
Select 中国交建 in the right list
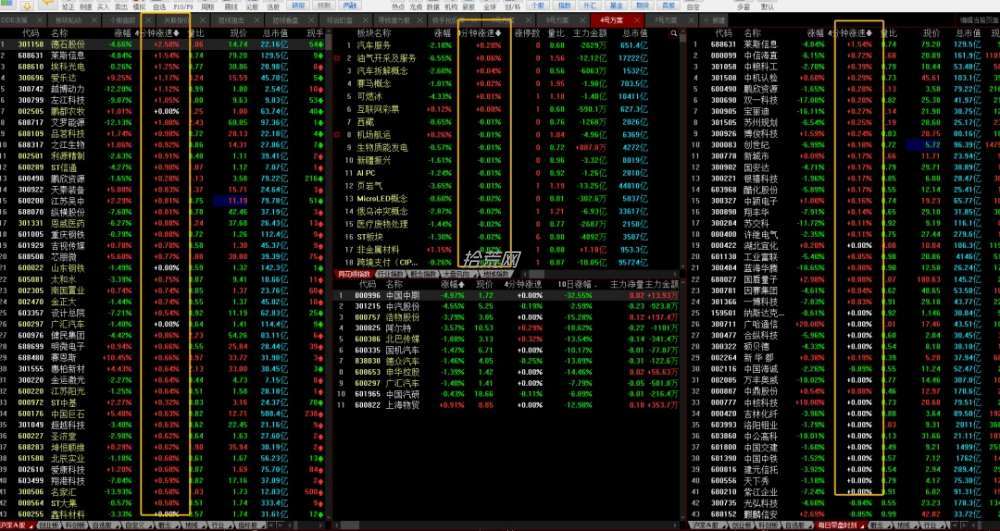tap(844, 447)
